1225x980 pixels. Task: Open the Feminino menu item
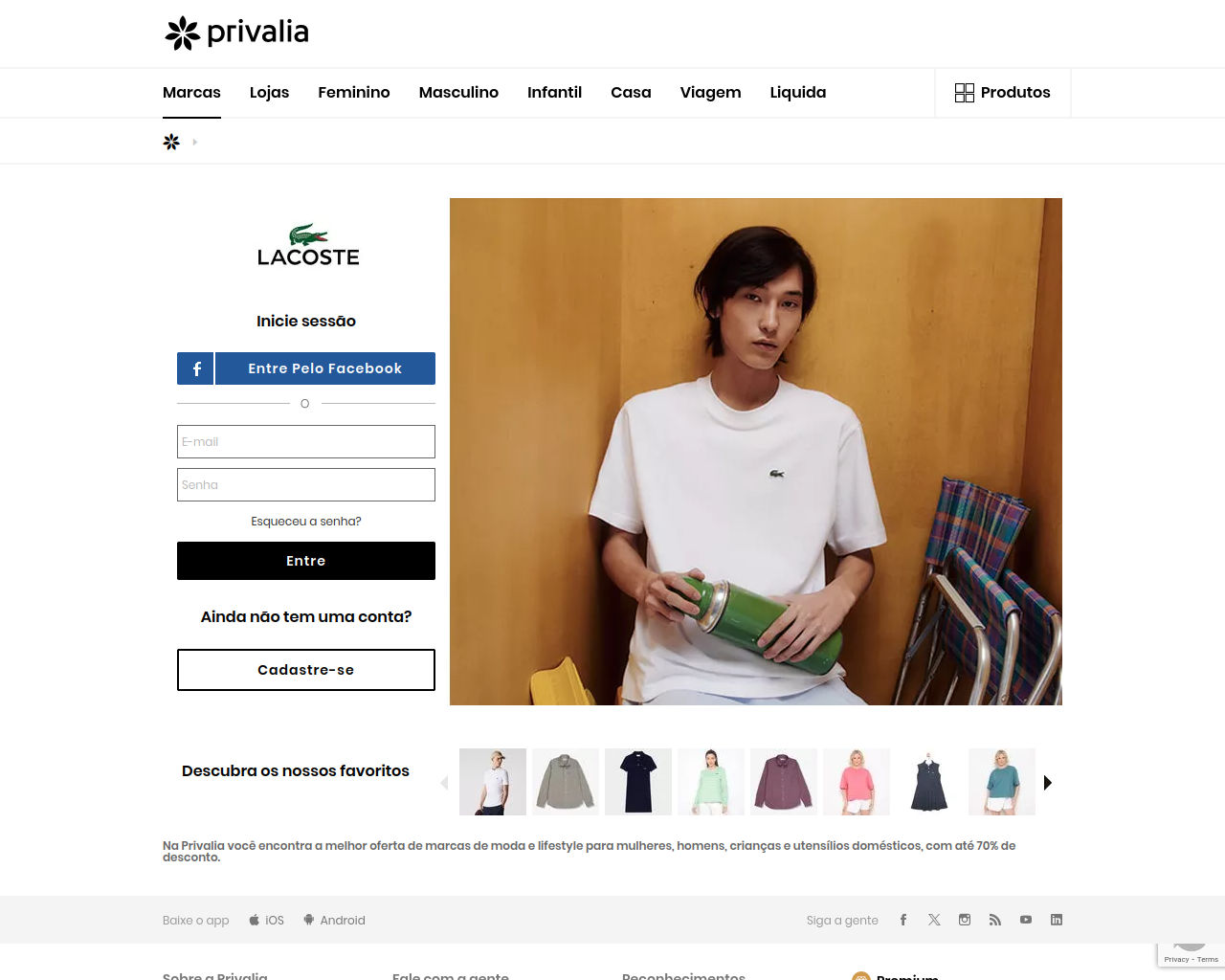coord(354,93)
